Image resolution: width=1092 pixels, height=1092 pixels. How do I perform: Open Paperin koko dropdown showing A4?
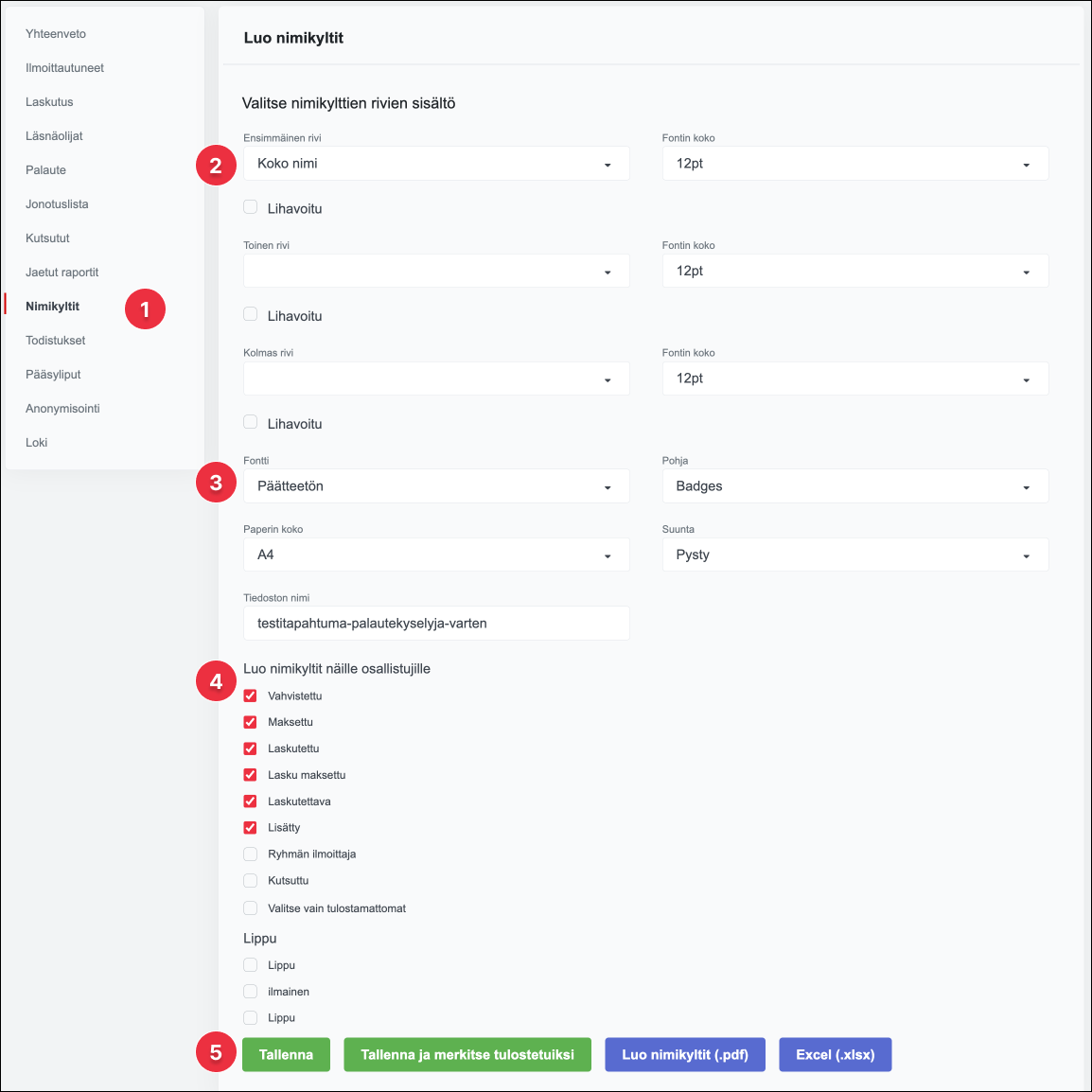(x=436, y=555)
